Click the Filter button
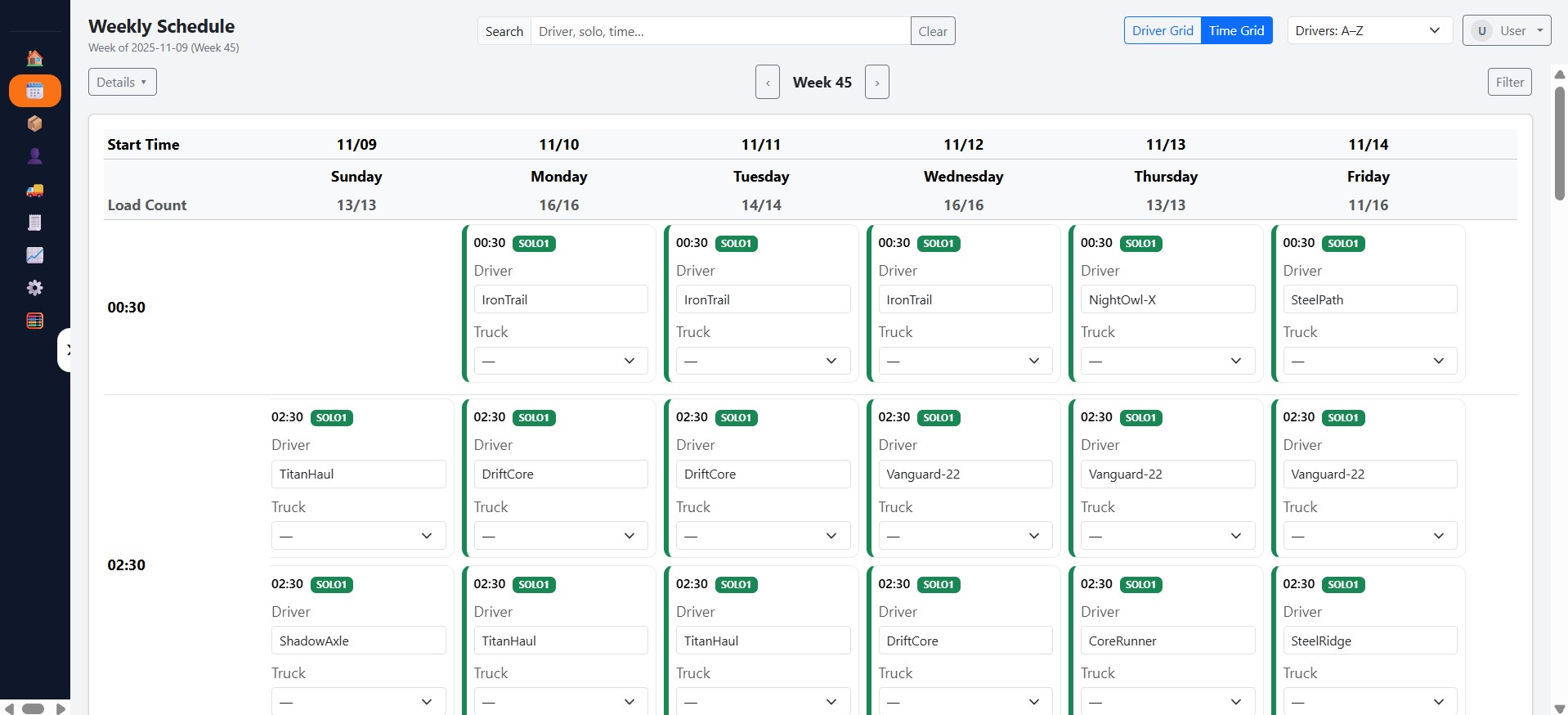Image resolution: width=1568 pixels, height=715 pixels. [1509, 82]
